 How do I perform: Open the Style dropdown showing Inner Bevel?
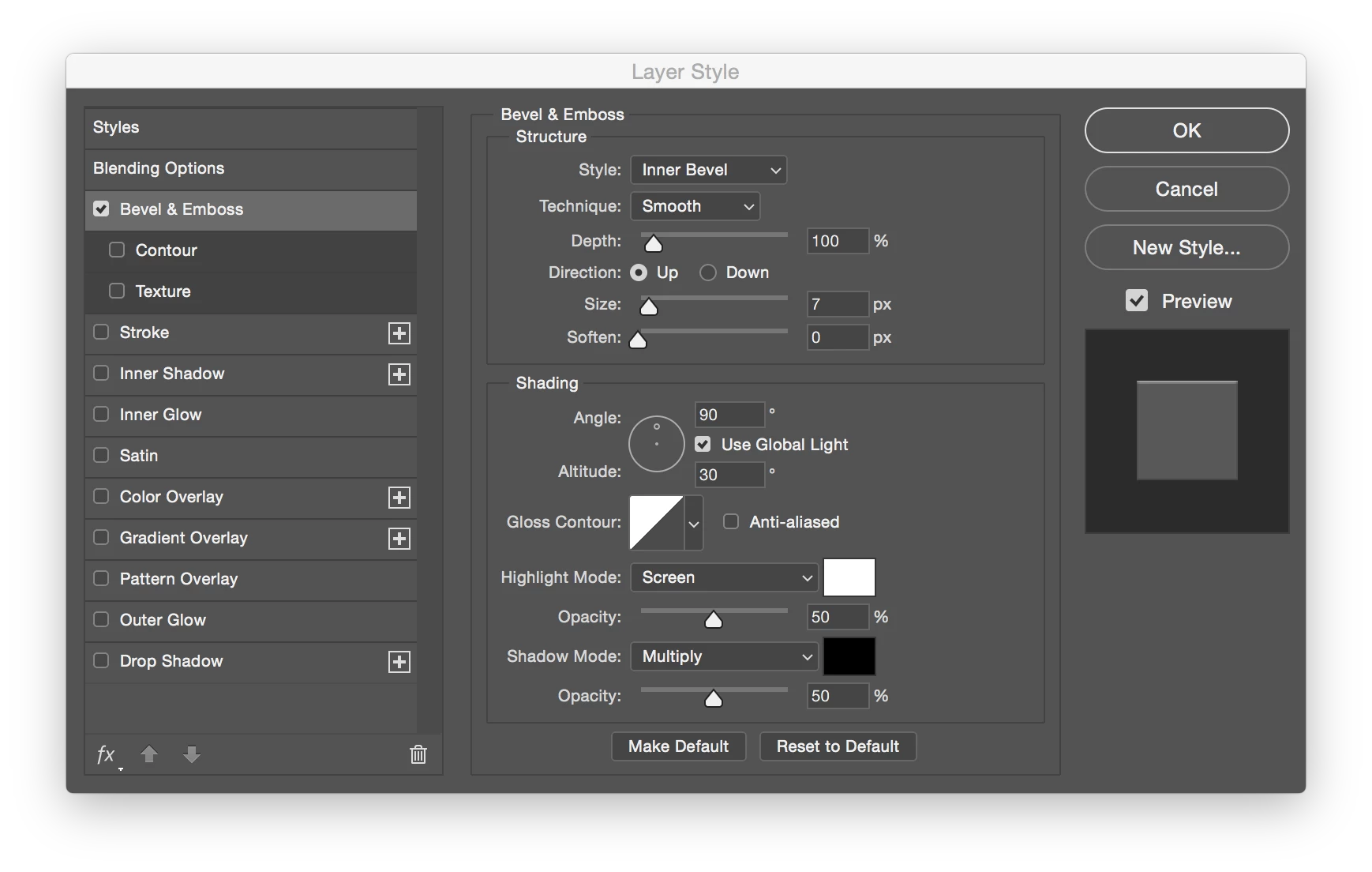coord(709,170)
